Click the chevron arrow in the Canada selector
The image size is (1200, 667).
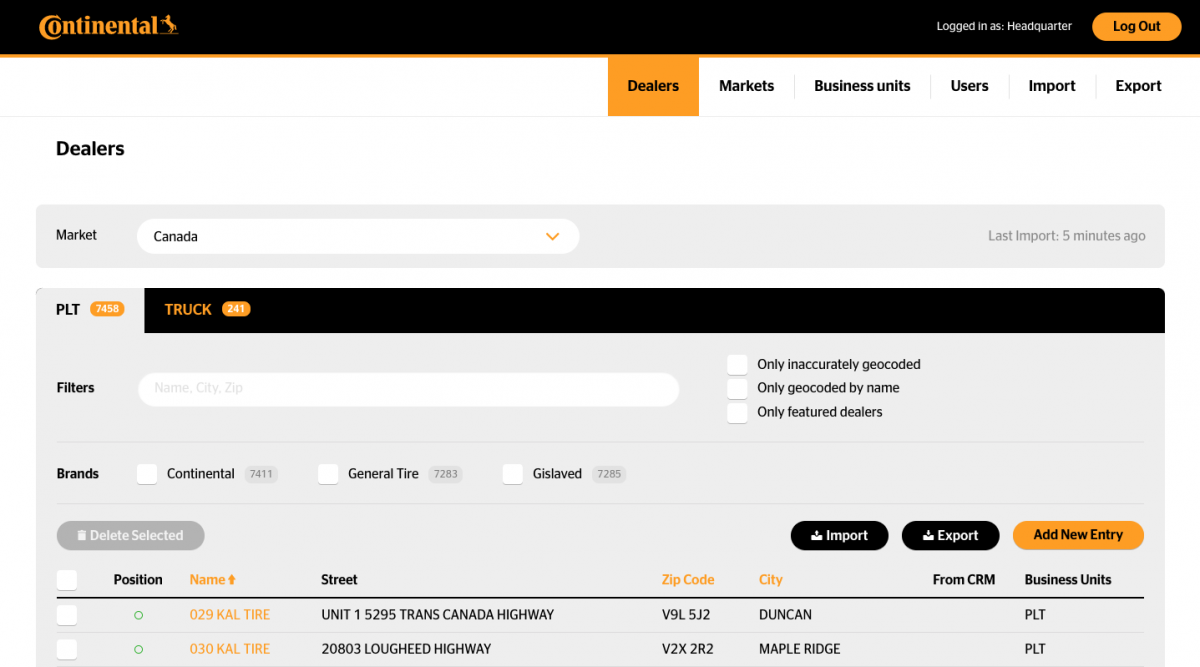pos(552,236)
